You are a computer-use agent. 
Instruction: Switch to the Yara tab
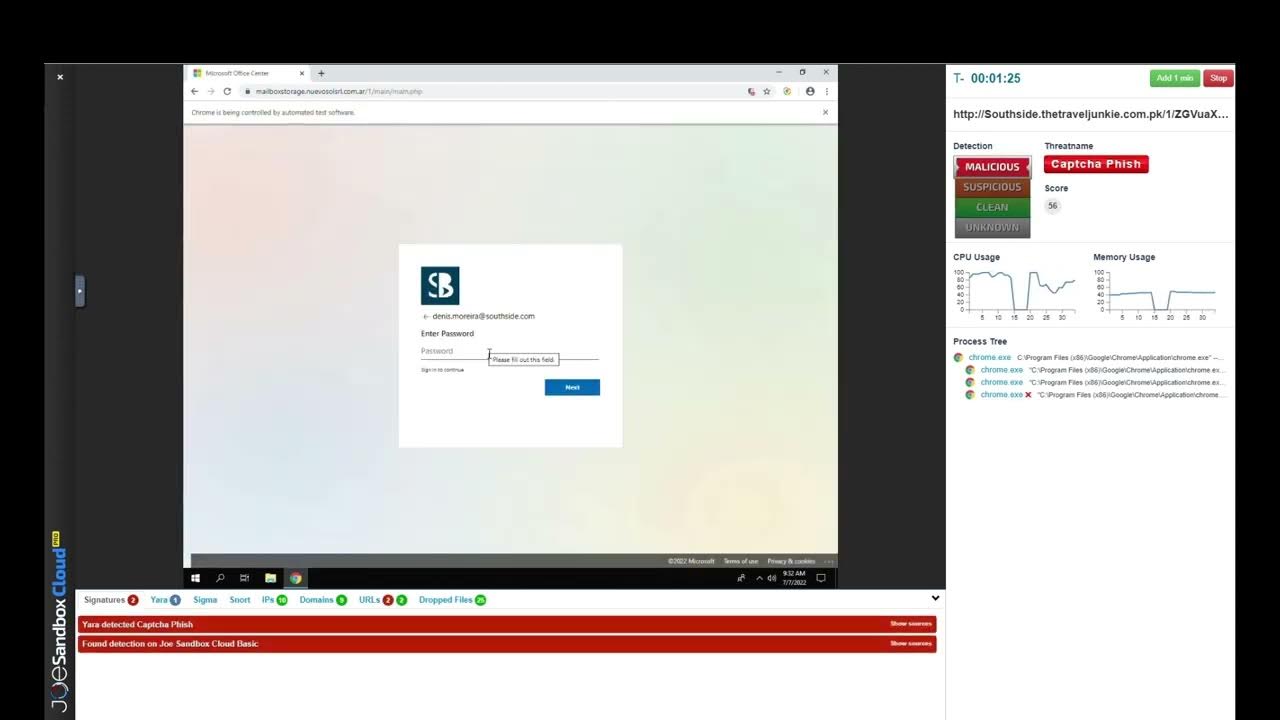point(165,600)
